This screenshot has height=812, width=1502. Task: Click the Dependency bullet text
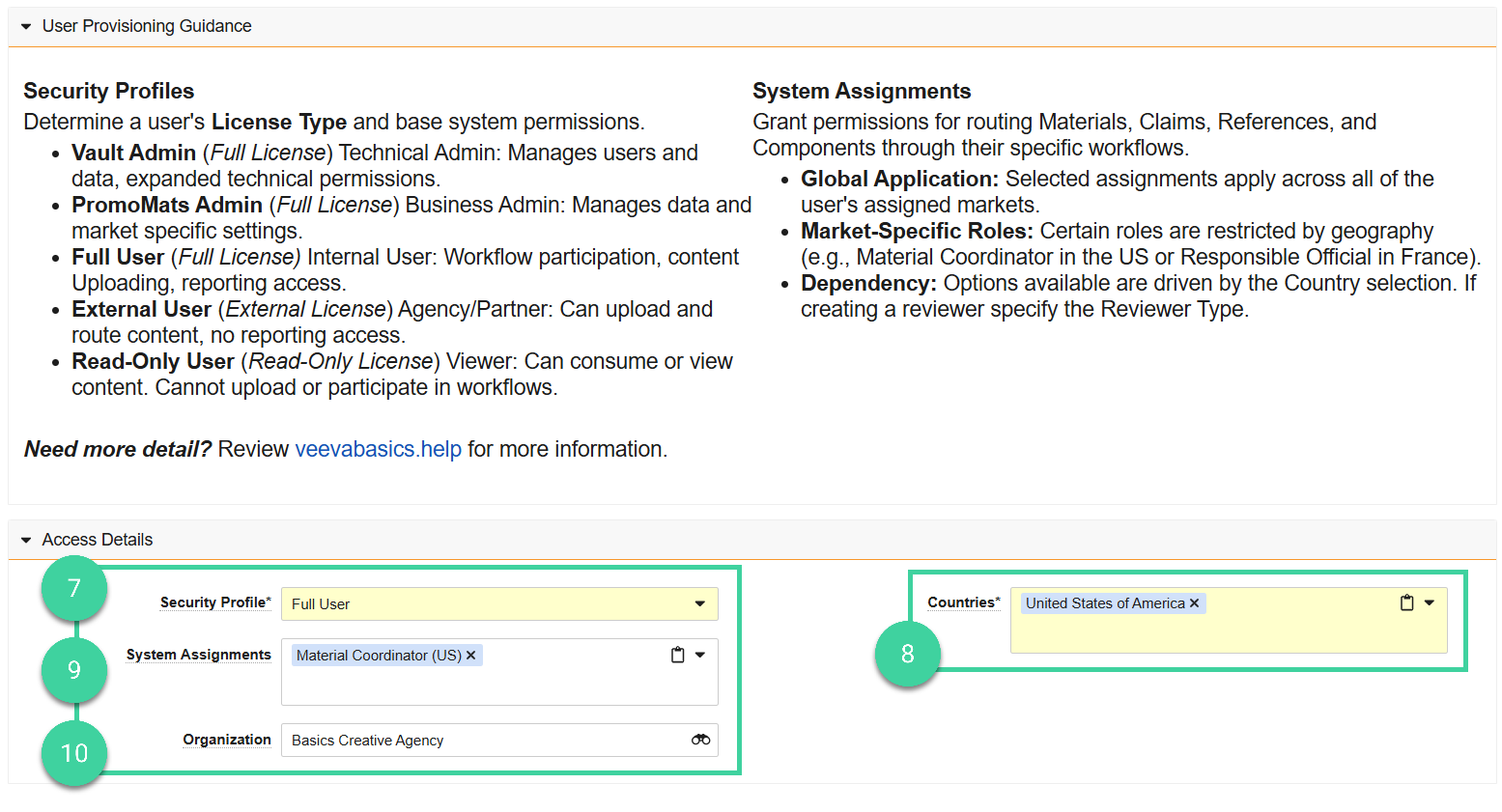point(1139,295)
